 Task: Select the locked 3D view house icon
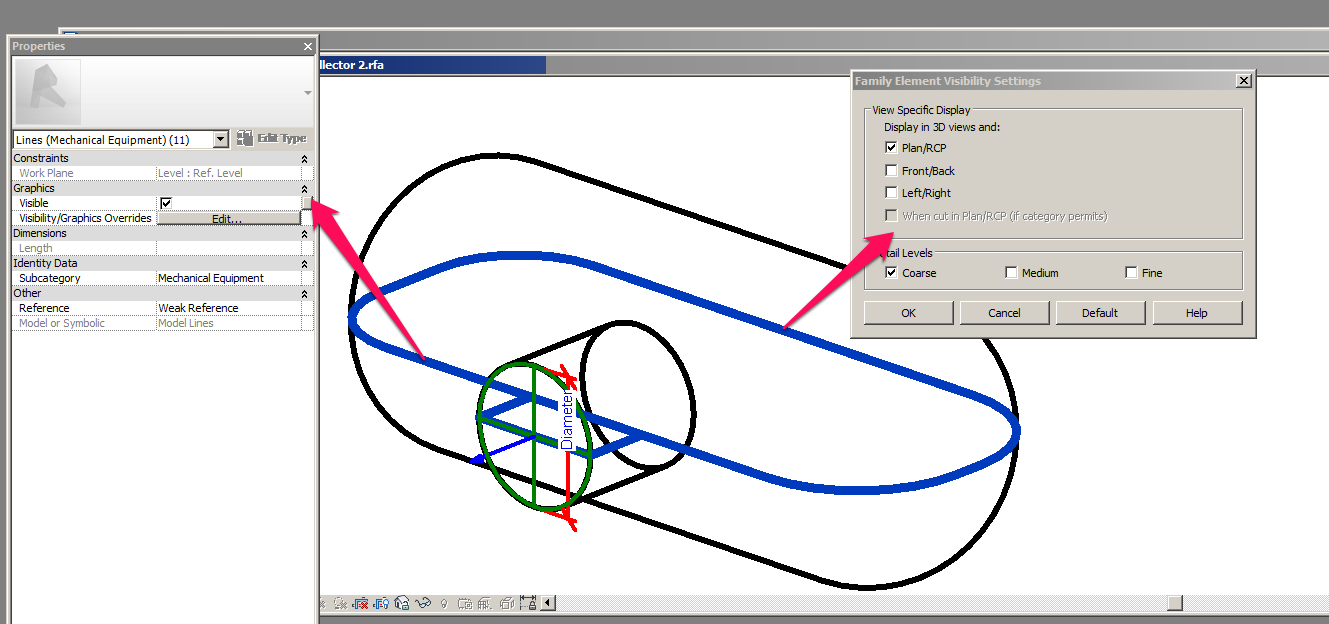tap(402, 603)
